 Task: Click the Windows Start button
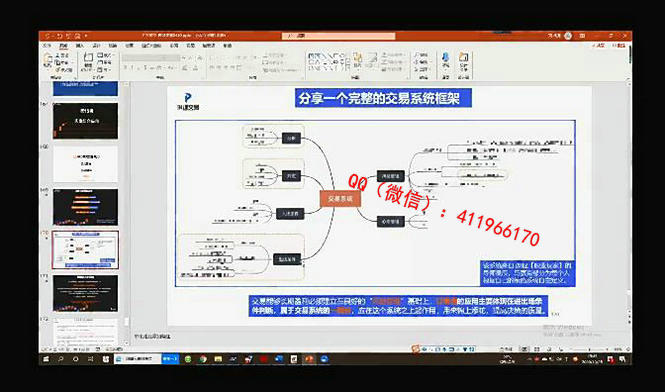pos(46,359)
